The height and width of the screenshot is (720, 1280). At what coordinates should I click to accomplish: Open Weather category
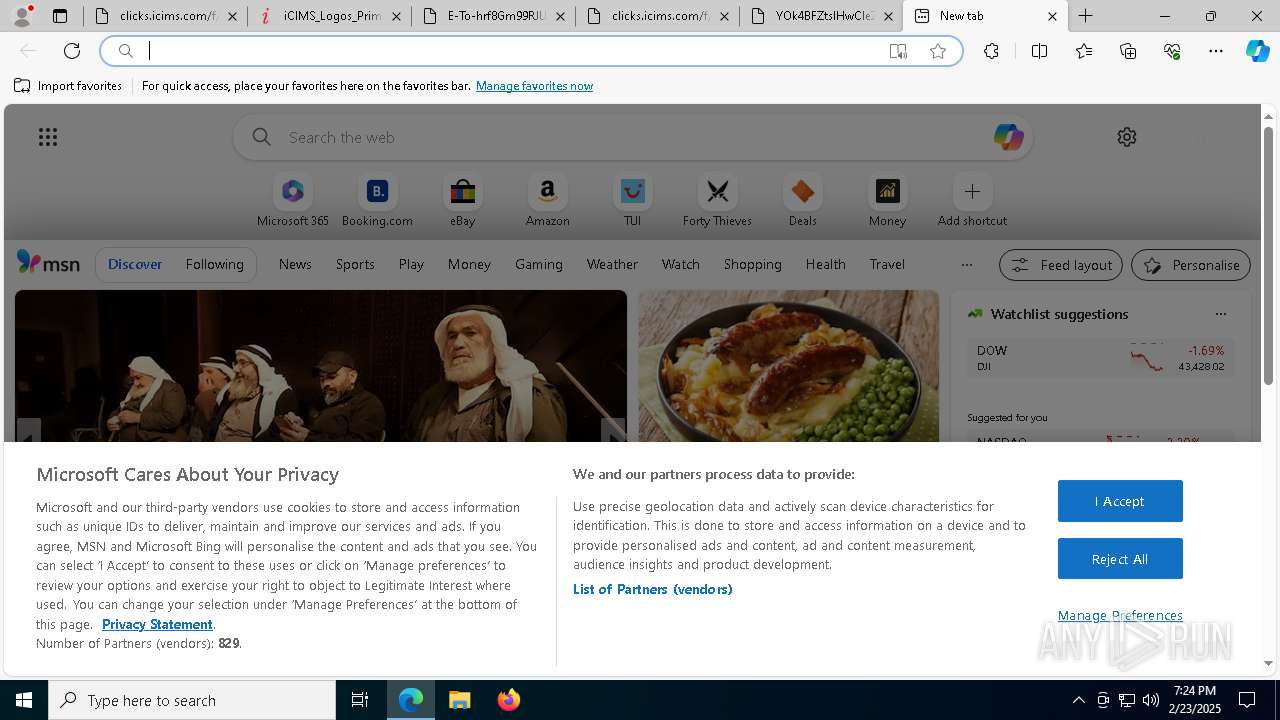tap(612, 264)
